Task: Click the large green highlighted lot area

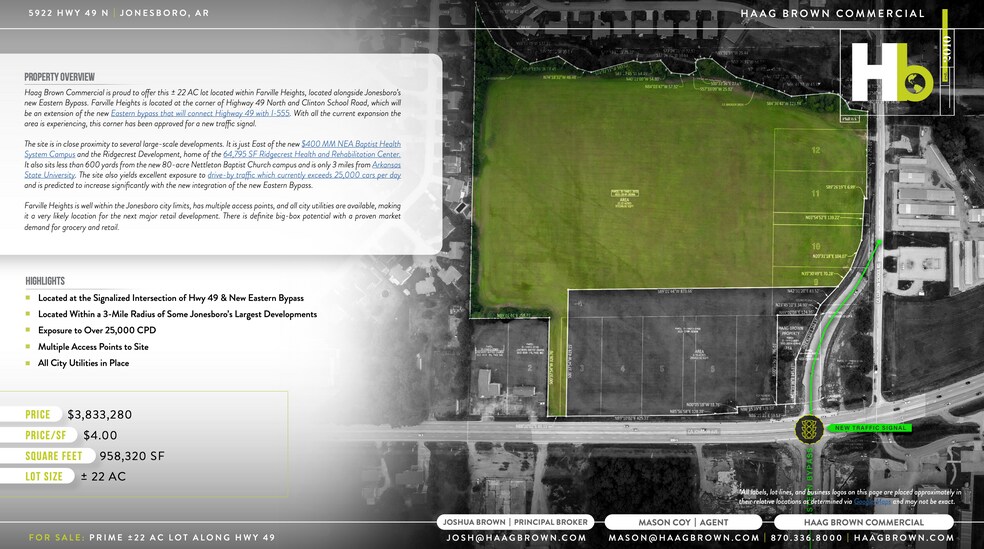Action: point(640,190)
